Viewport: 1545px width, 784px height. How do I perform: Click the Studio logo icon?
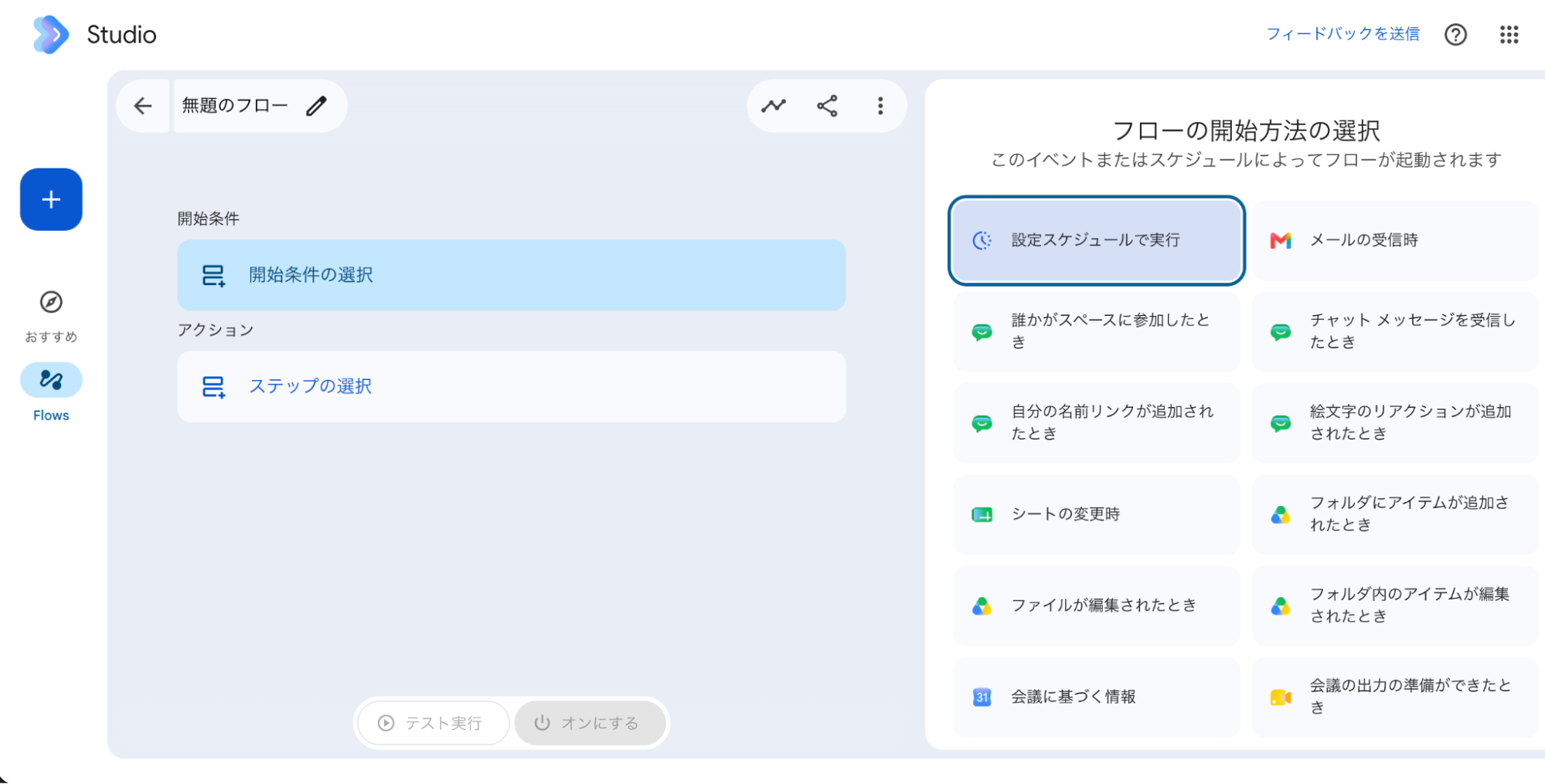point(51,35)
